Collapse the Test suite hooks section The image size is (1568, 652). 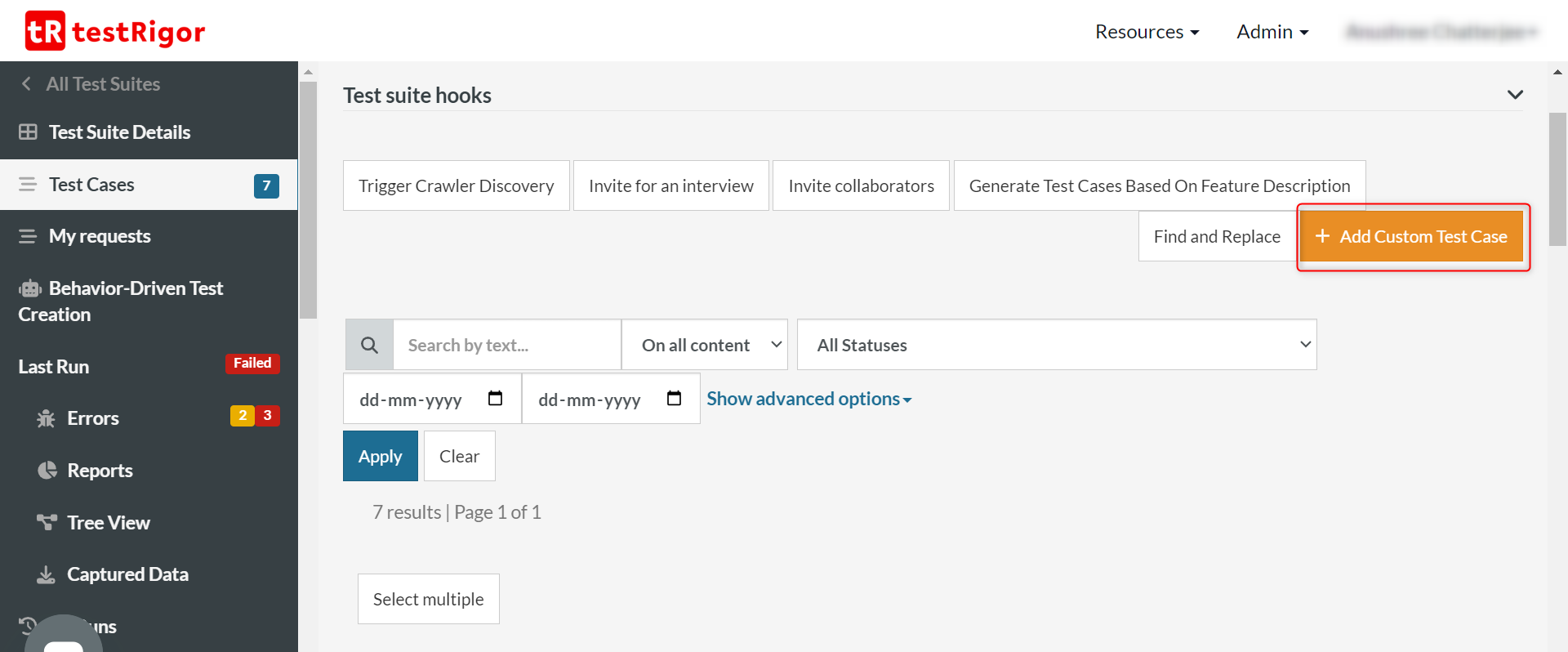click(x=1515, y=95)
